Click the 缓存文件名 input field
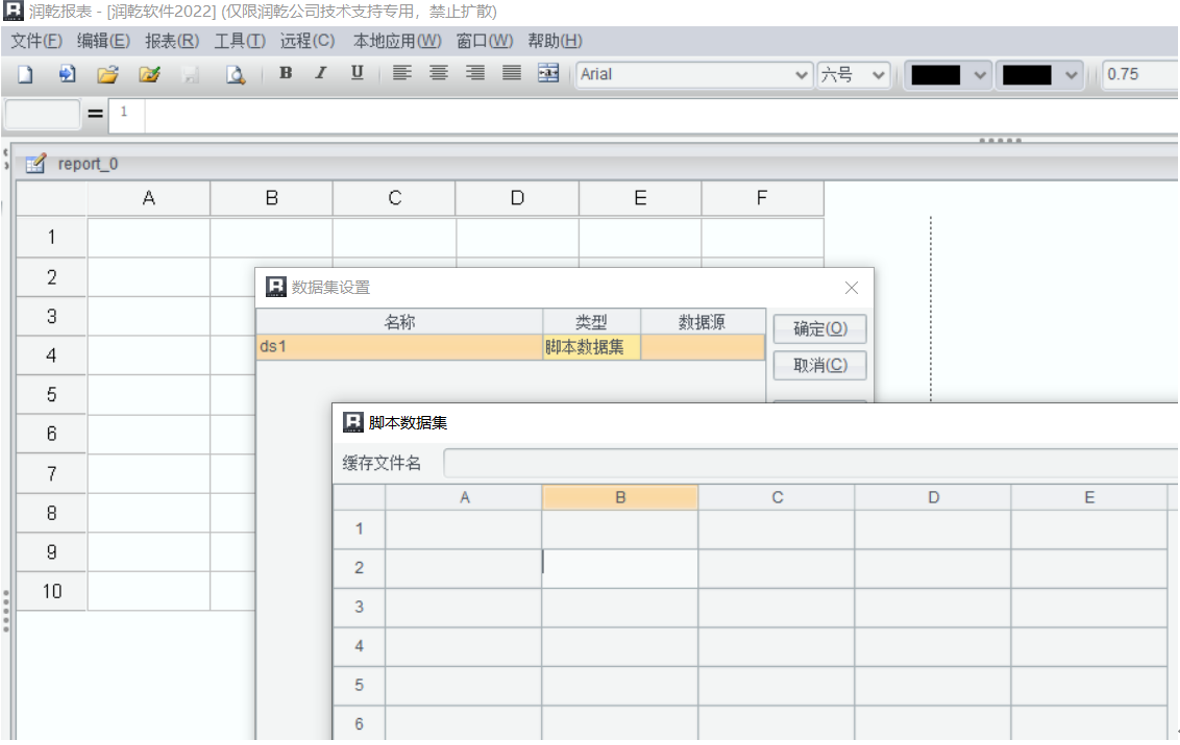Viewport: 1180px width, 745px height. 810,463
